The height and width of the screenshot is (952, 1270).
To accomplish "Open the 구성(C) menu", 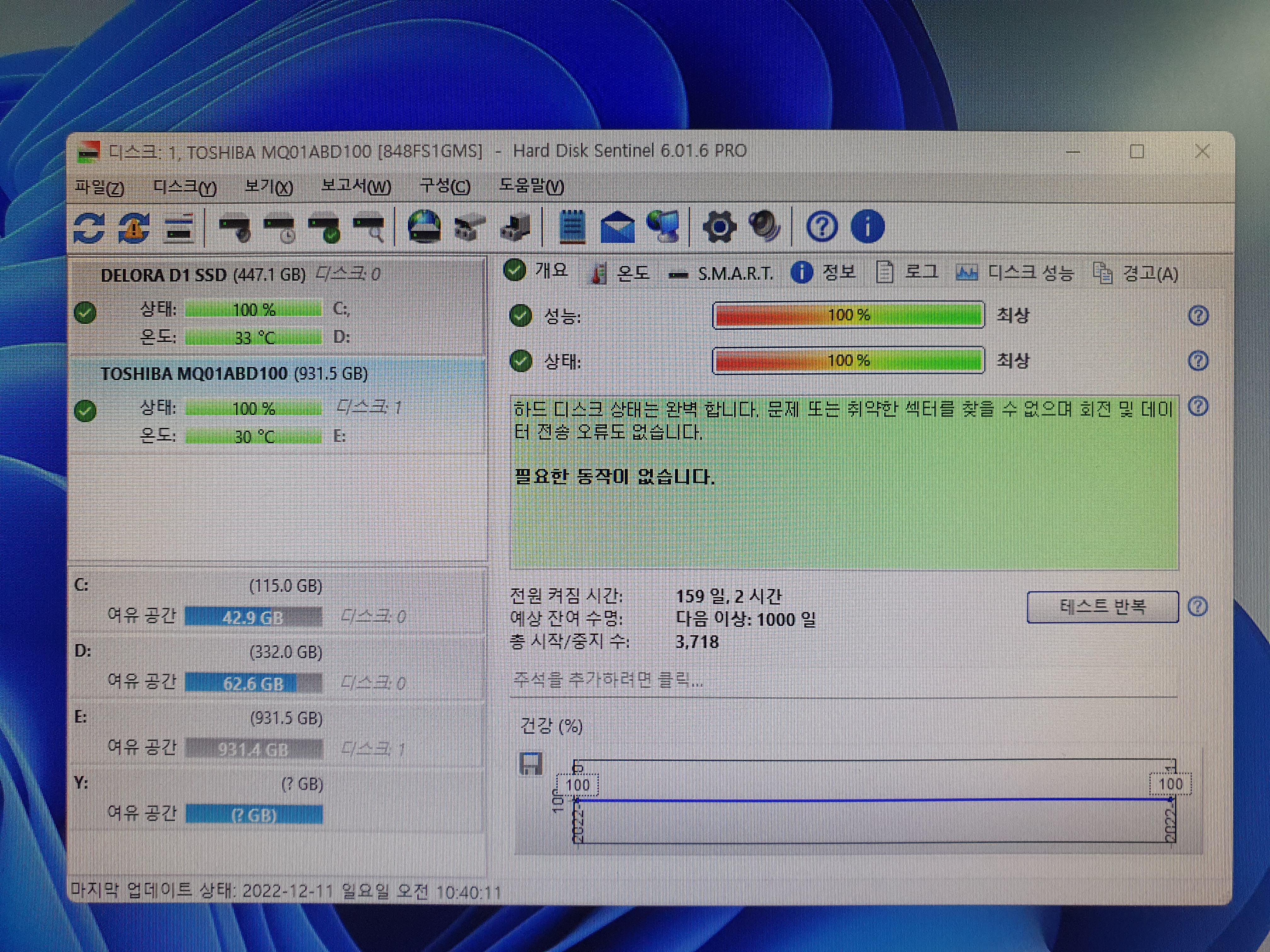I will pyautogui.click(x=445, y=186).
